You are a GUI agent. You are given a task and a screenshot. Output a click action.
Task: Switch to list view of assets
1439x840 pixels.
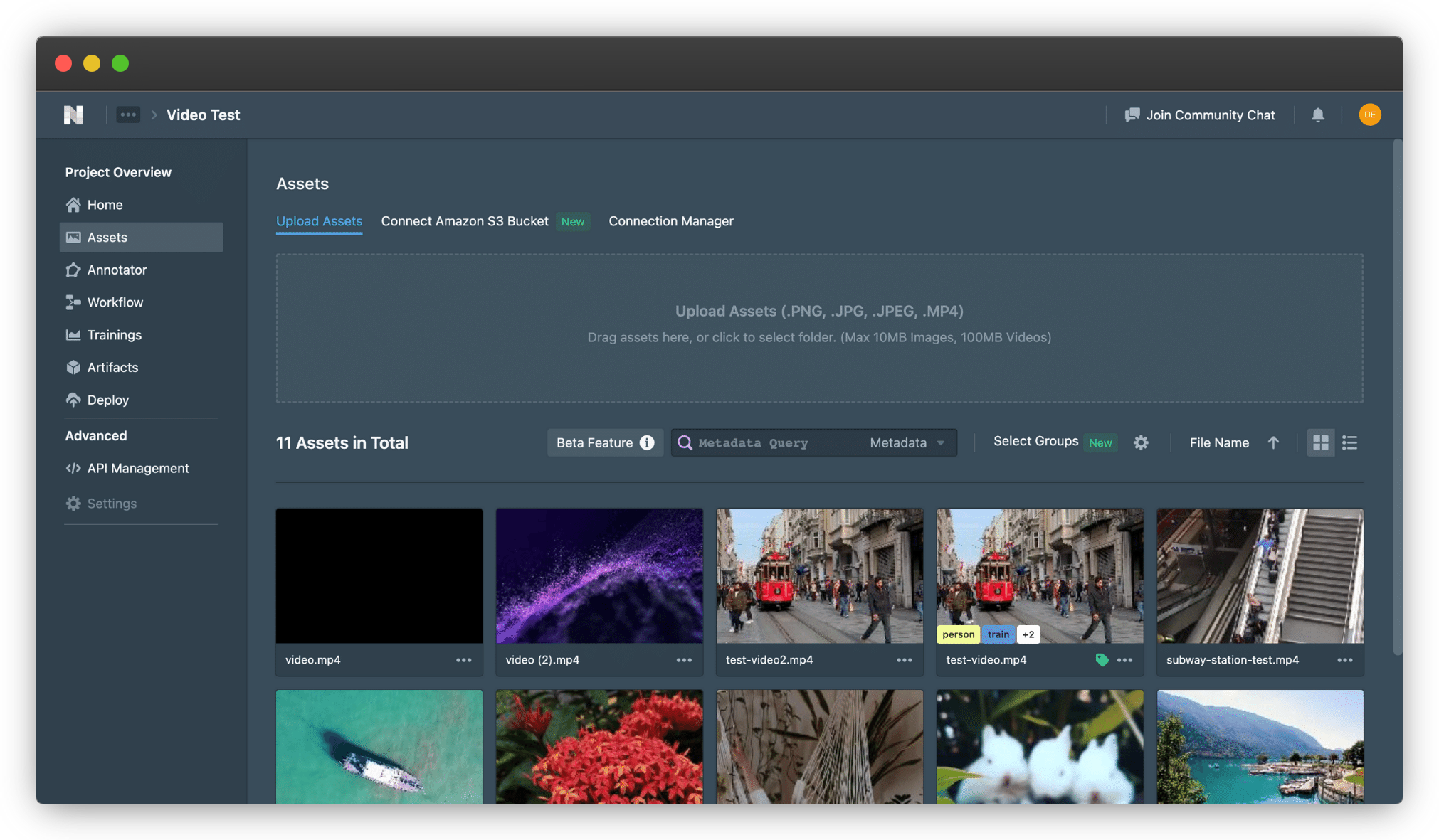pyautogui.click(x=1349, y=442)
